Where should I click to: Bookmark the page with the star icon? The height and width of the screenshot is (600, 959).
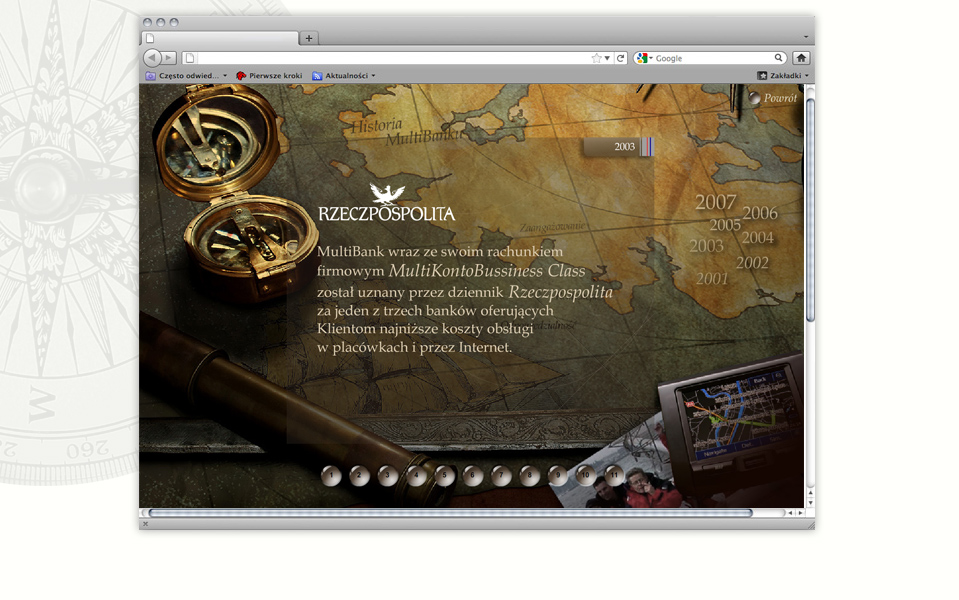click(597, 58)
